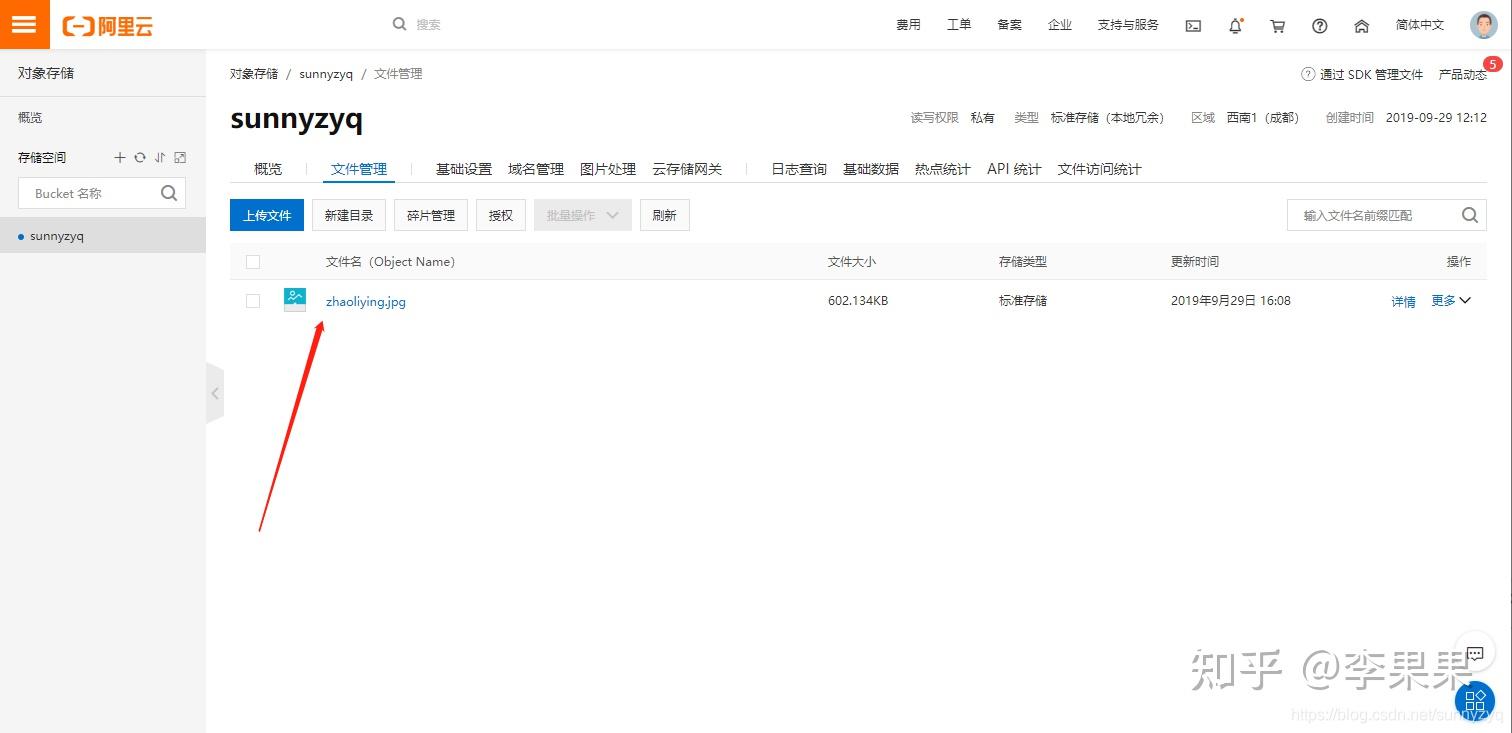
Task: Open the 基础设置 tab
Action: pos(464,169)
